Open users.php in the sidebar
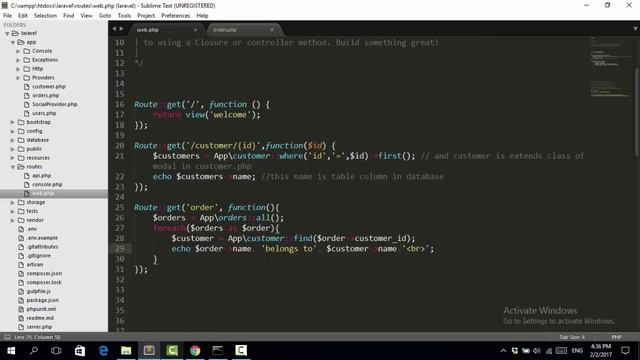 coord(44,113)
